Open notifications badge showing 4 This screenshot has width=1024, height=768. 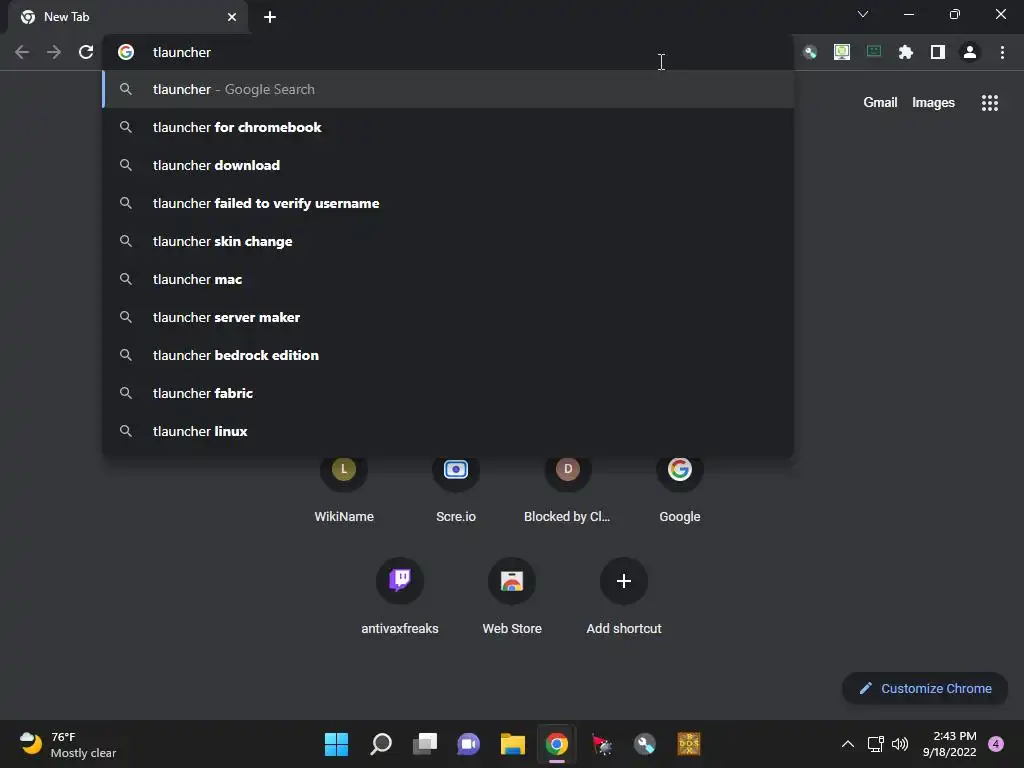996,744
